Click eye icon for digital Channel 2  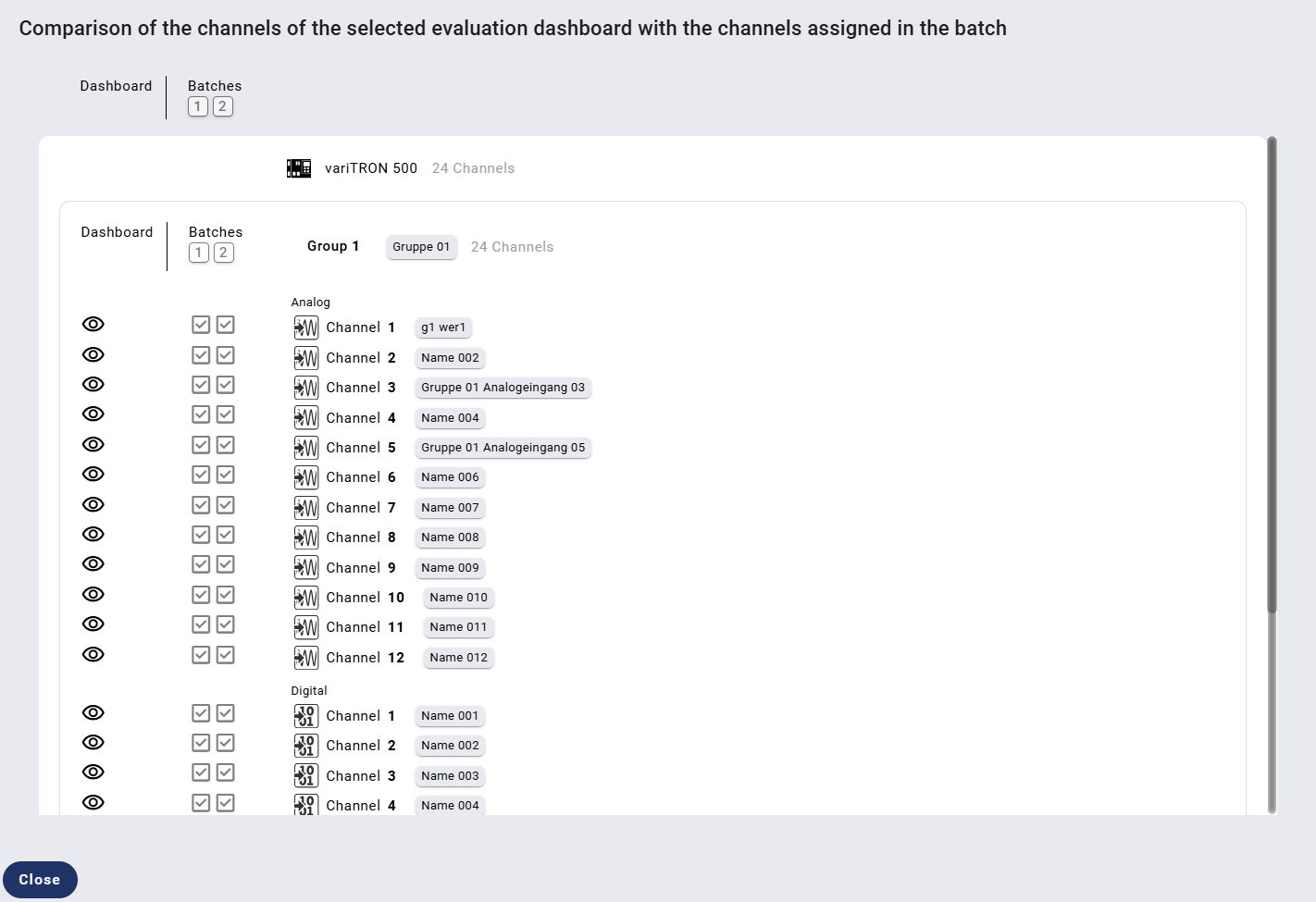(x=93, y=743)
